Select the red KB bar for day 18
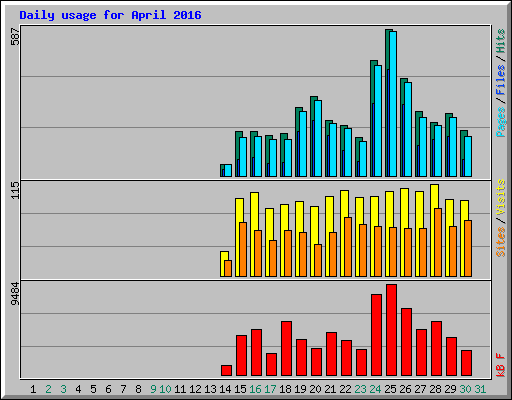Viewport: 512px width, 400px height. tap(286, 349)
